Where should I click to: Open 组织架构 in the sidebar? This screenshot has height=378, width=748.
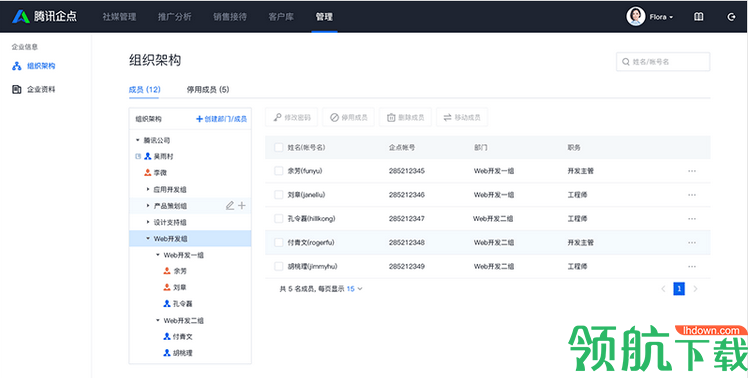coord(34,66)
